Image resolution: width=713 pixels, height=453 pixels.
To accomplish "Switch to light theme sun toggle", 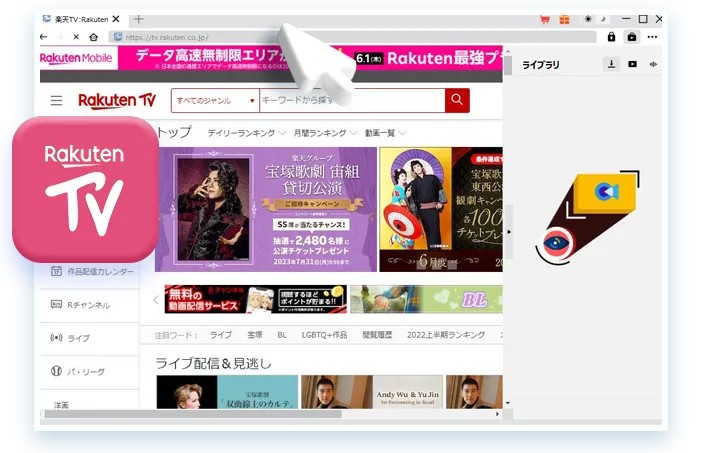I will click(588, 19).
